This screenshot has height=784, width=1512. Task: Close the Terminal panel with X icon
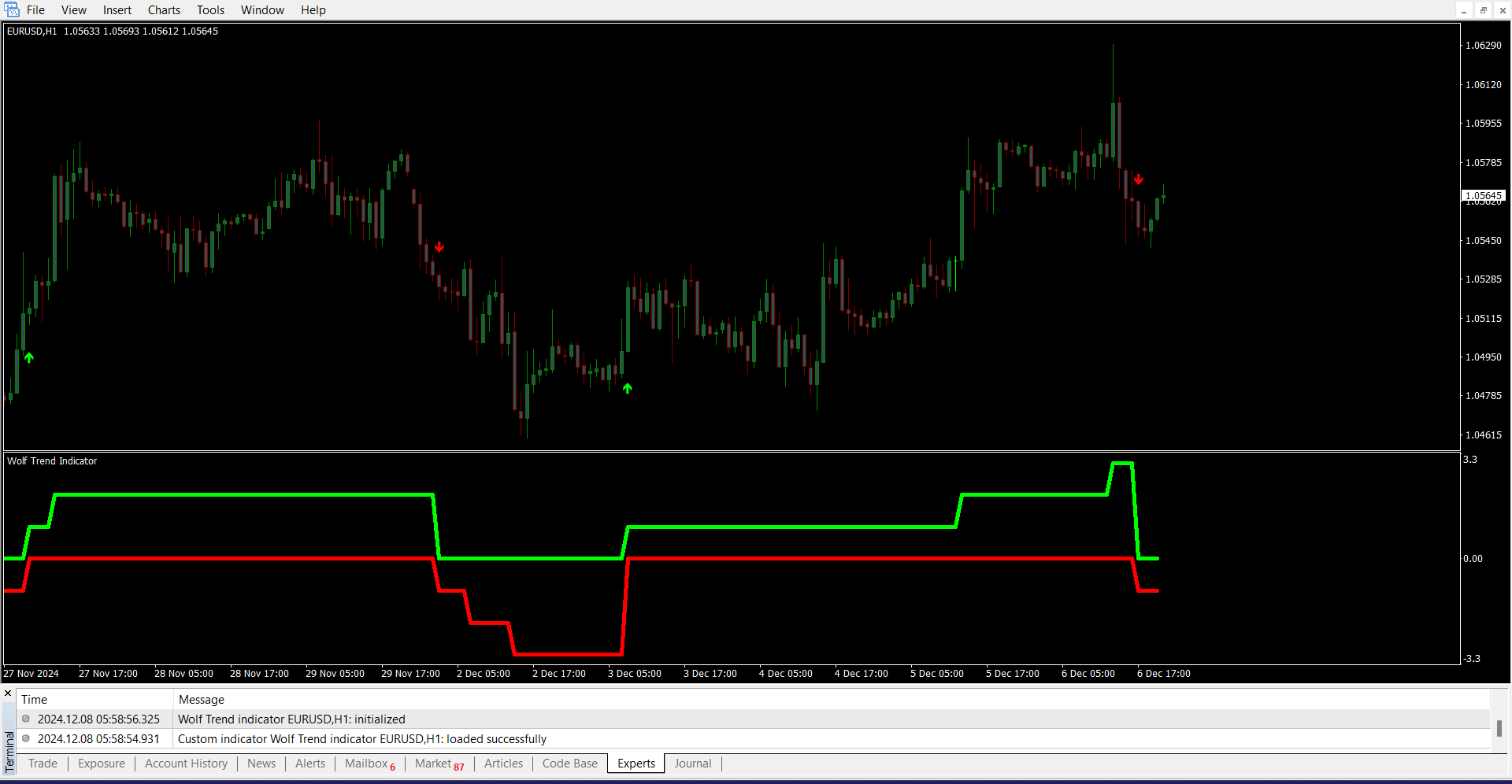pyautogui.click(x=8, y=693)
